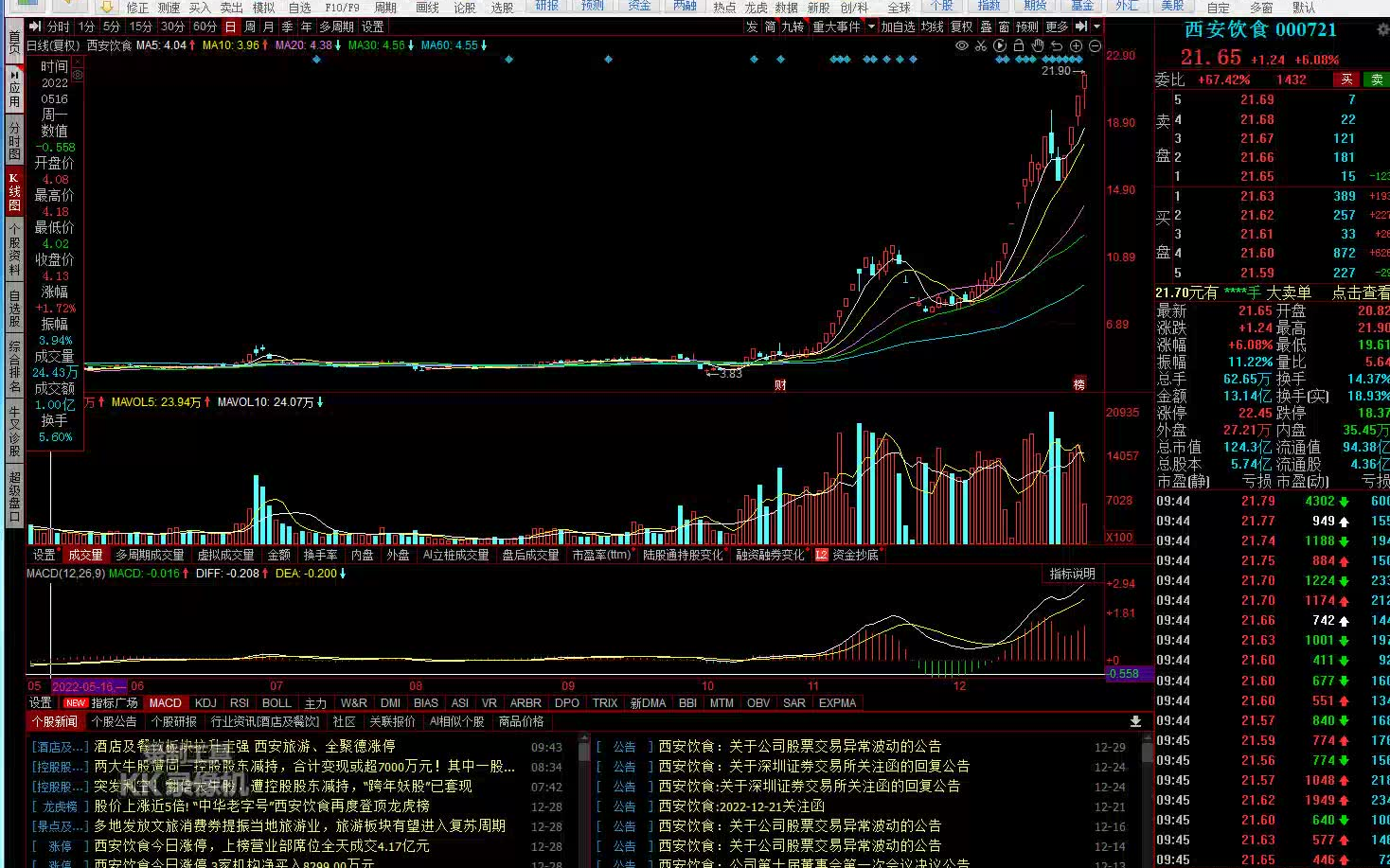The width and height of the screenshot is (1390, 868).
Task: Click the pin icon in the data tooltip
Action: coord(78,73)
